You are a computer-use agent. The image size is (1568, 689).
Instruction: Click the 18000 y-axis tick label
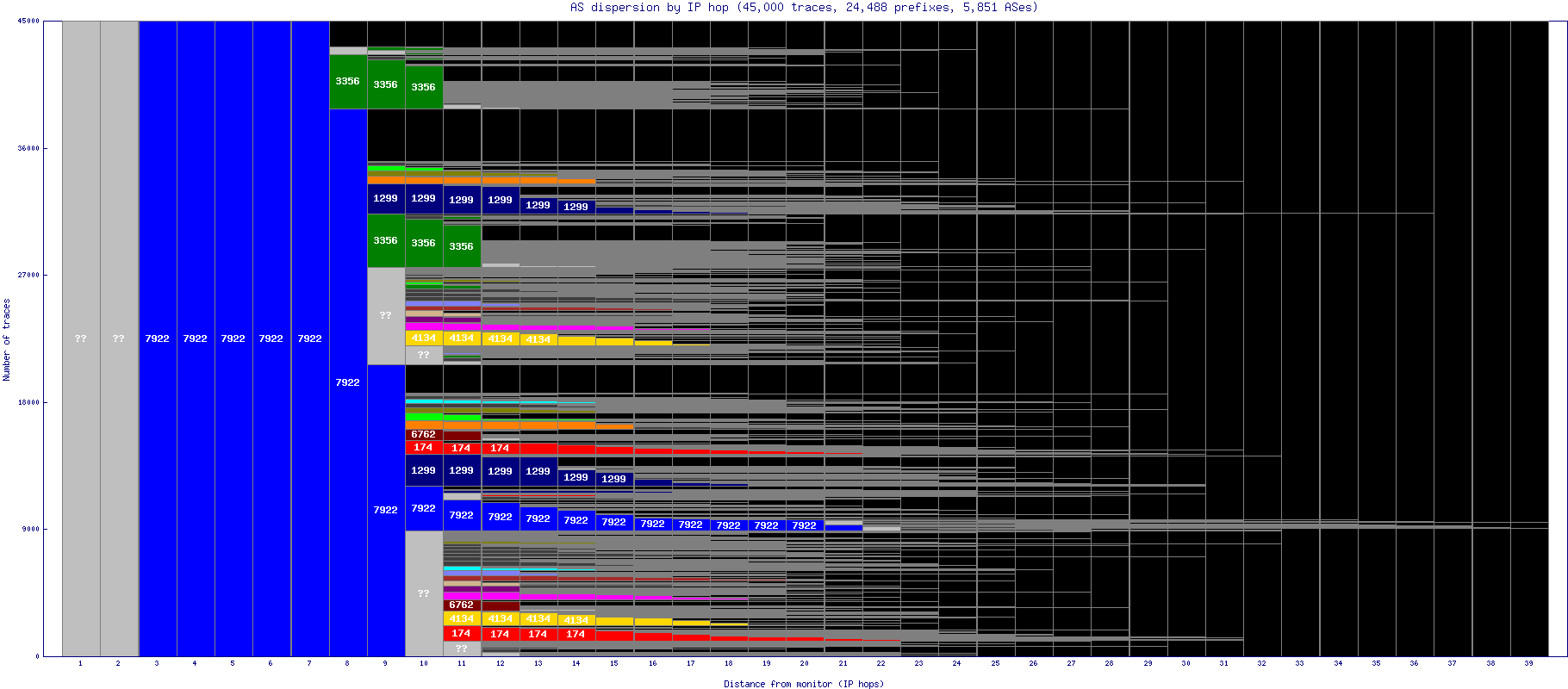(28, 402)
